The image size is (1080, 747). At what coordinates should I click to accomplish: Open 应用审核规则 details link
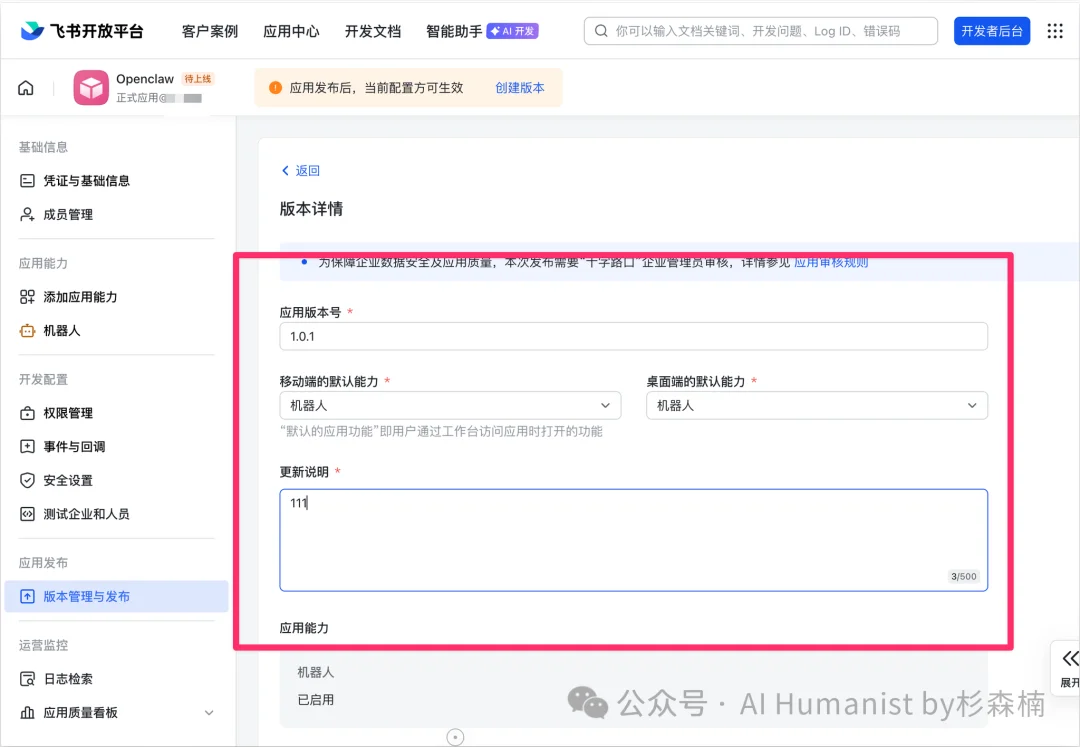[833, 261]
